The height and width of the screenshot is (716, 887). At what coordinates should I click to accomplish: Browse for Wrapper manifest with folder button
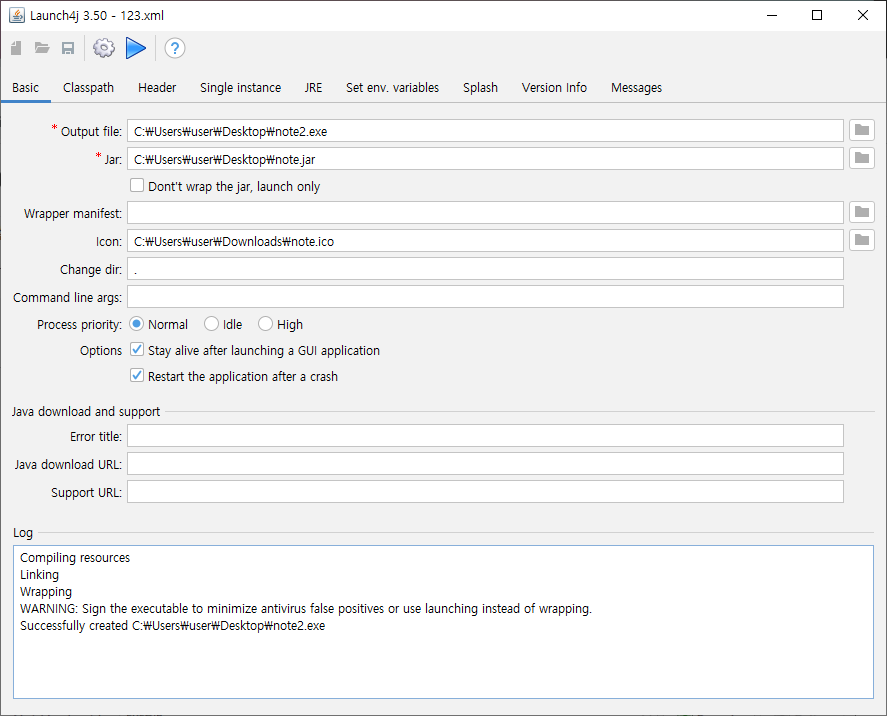(862, 213)
